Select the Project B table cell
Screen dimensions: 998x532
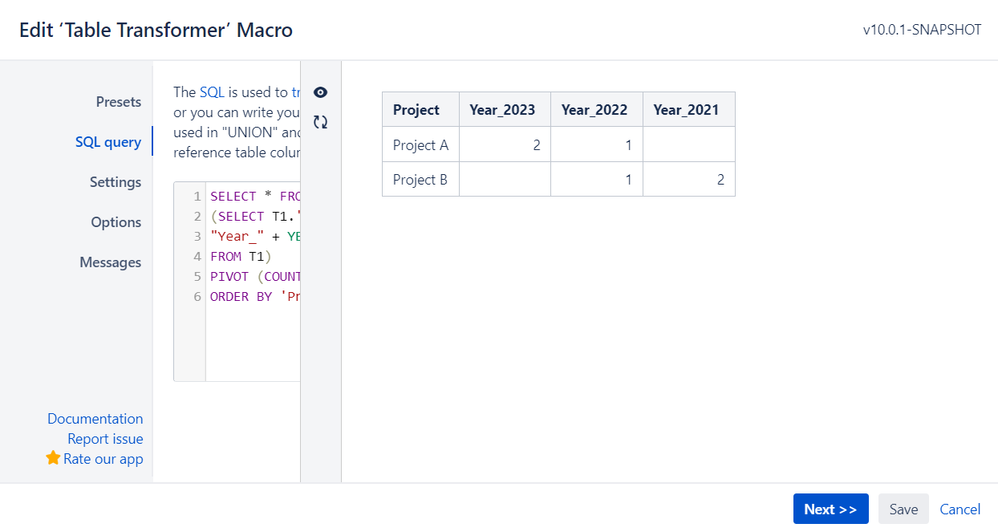421,179
